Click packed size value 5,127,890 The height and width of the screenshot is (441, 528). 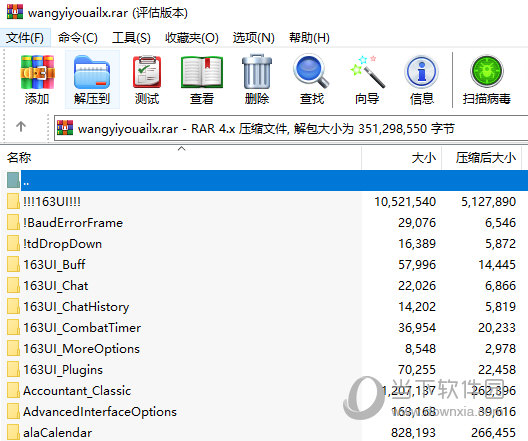(x=489, y=202)
